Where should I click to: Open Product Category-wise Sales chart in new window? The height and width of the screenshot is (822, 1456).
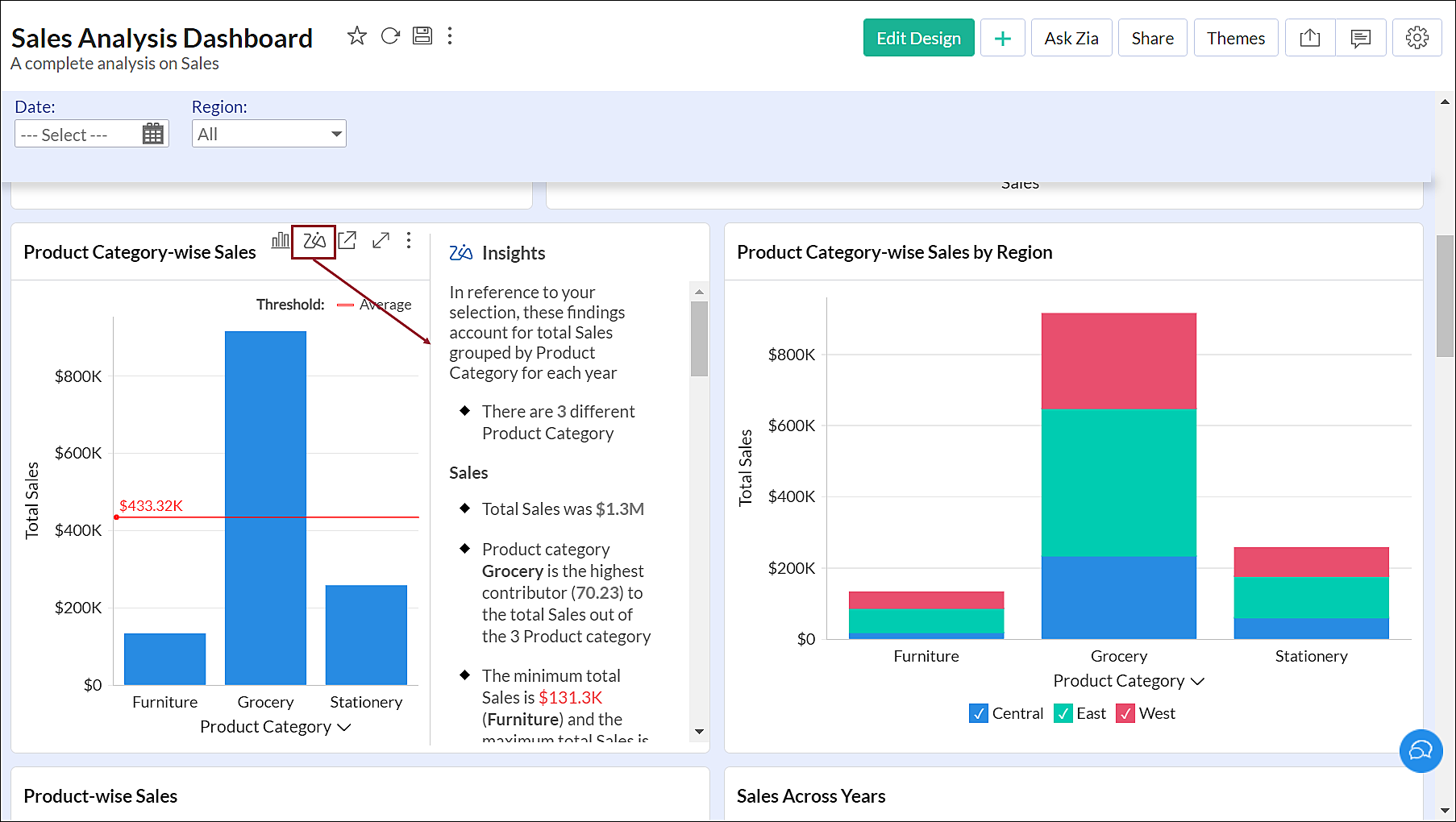point(347,240)
